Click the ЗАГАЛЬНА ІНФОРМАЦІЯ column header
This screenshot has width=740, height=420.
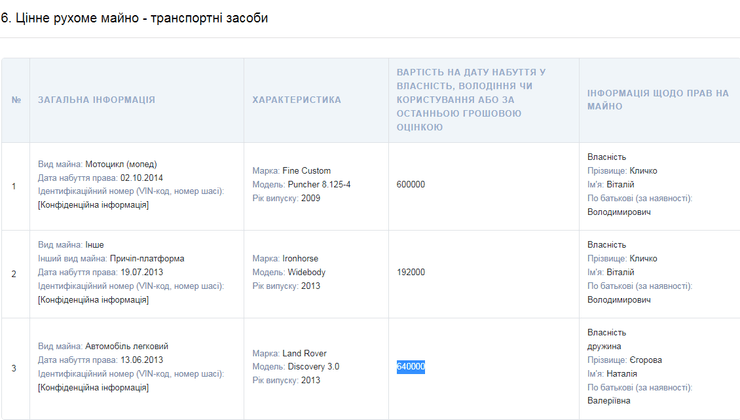pos(96,100)
